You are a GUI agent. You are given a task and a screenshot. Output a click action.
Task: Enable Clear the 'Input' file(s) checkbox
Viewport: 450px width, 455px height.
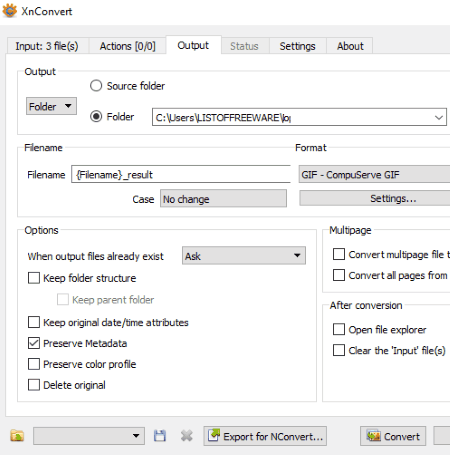pos(339,350)
